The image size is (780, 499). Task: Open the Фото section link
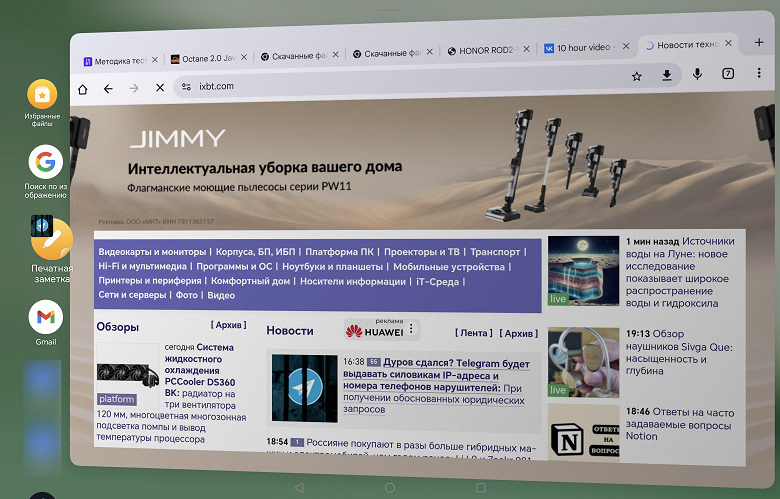[187, 295]
